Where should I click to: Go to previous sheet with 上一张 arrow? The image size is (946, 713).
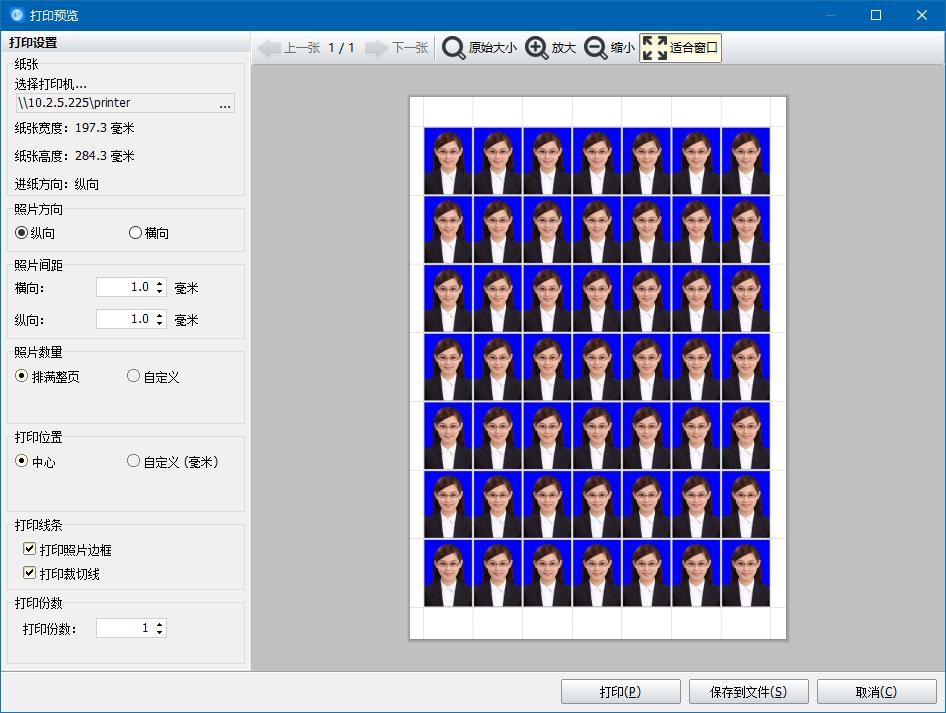pos(270,48)
